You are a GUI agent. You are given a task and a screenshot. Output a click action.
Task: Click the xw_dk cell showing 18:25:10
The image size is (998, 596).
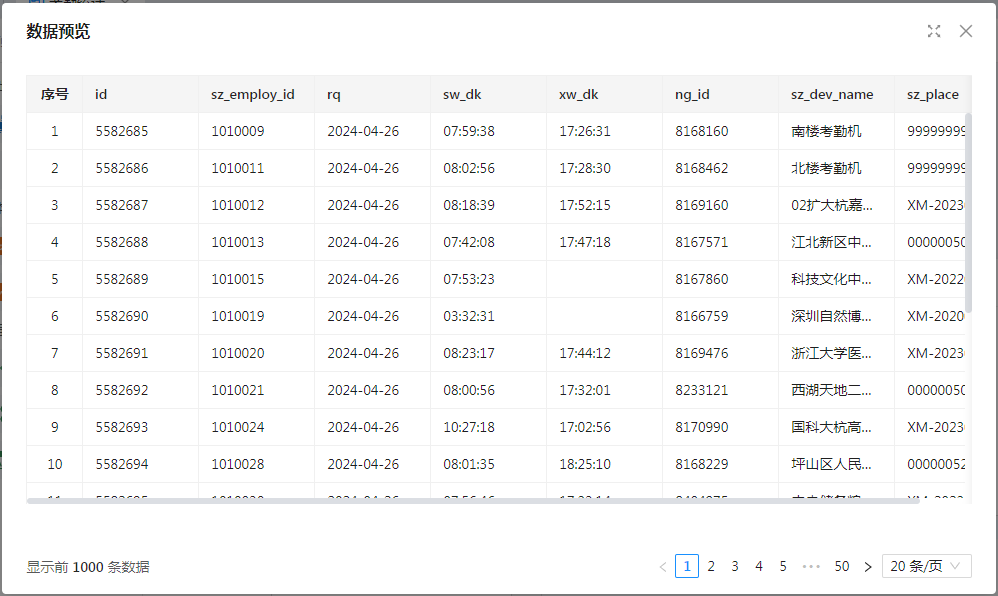[585, 464]
